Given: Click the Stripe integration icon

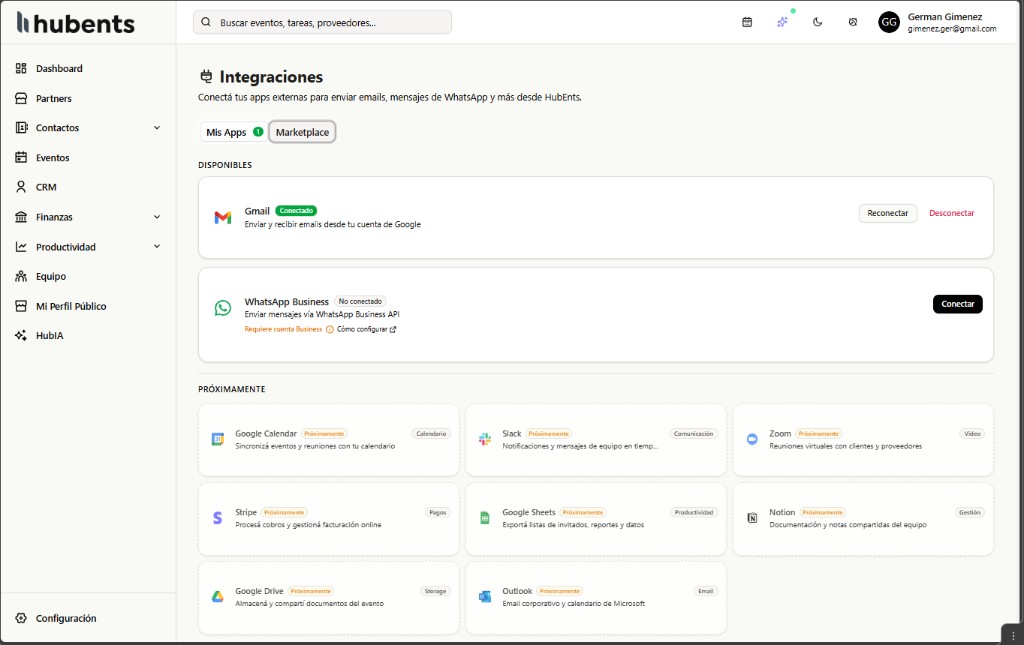Looking at the screenshot, I should (217, 516).
